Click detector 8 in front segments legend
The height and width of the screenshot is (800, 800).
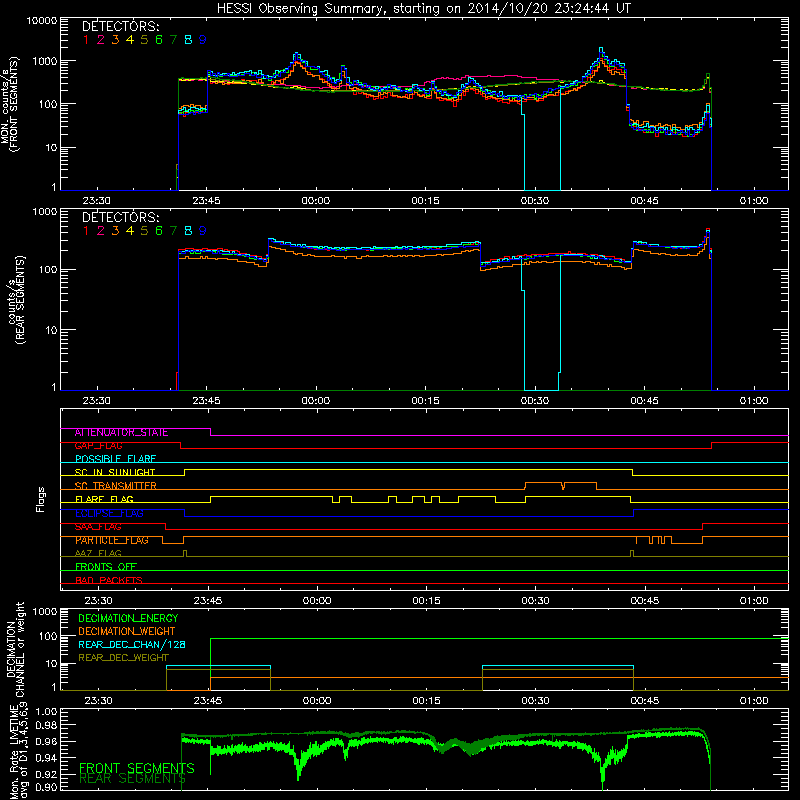point(188,40)
